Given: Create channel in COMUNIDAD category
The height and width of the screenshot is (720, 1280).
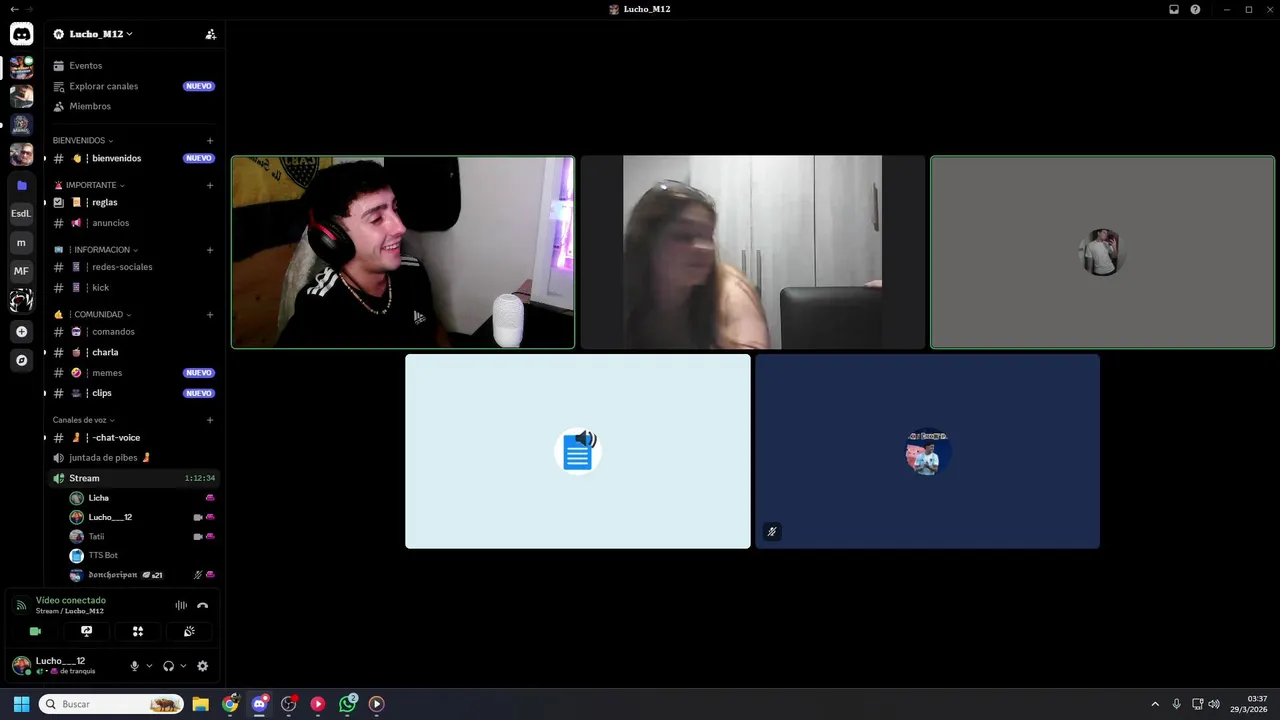Looking at the screenshot, I should pyautogui.click(x=210, y=315).
